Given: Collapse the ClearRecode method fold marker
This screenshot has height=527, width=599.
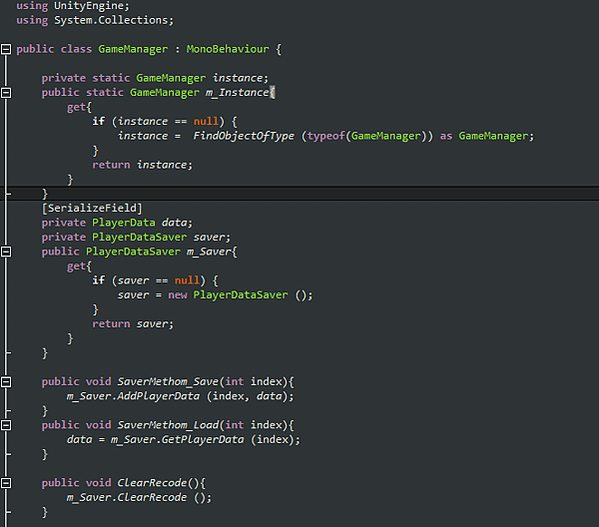Looking at the screenshot, I should pos(6,483).
